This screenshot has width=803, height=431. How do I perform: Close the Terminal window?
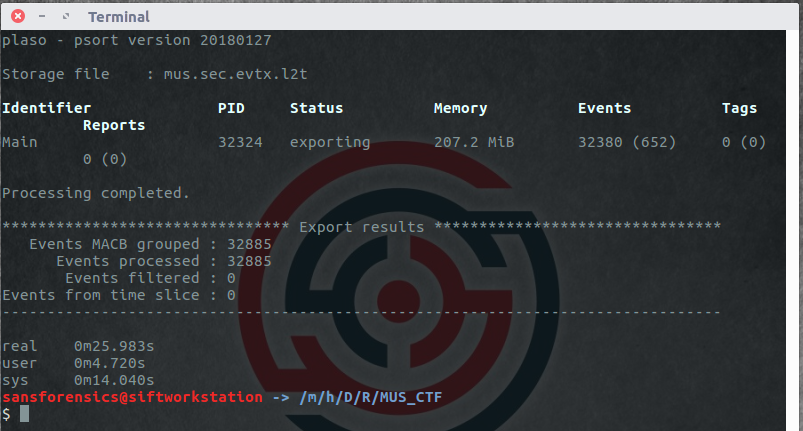click(x=18, y=16)
